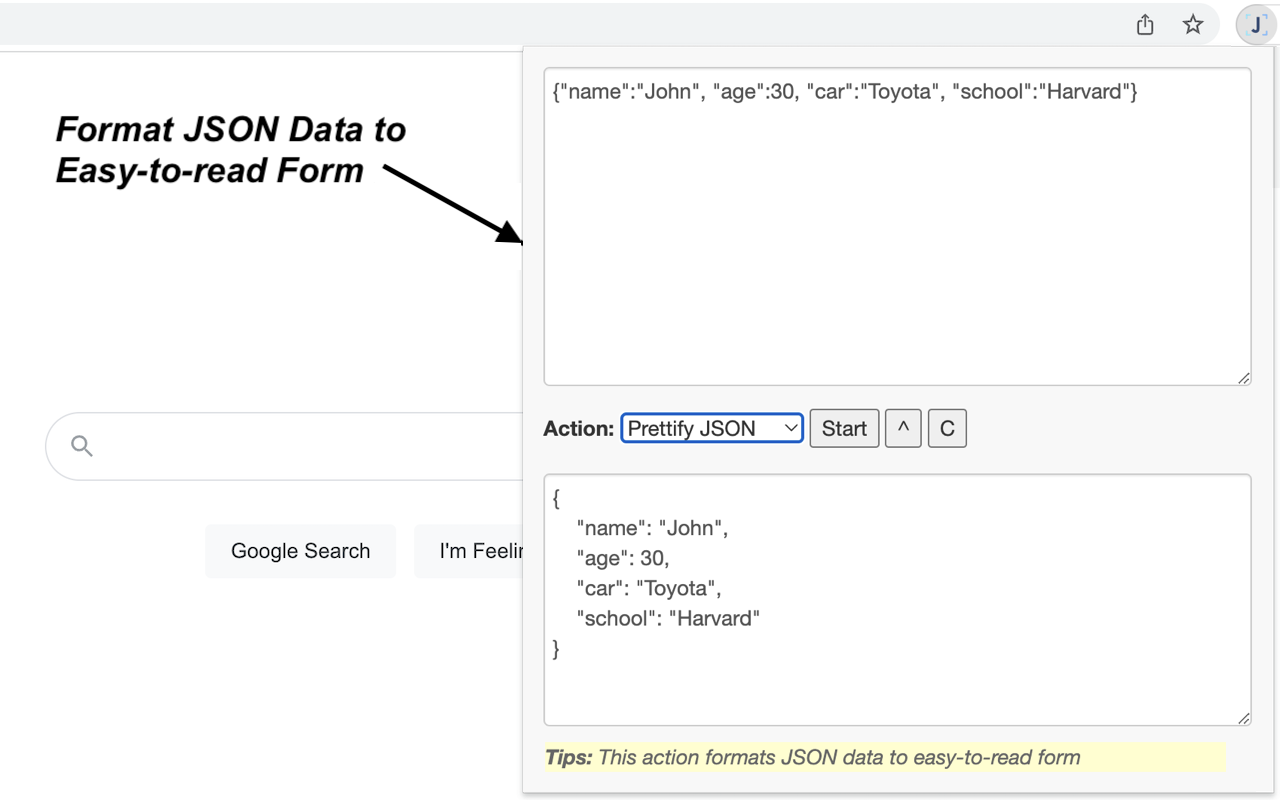This screenshot has height=800, width=1280.
Task: Click the C clear button
Action: click(x=946, y=428)
